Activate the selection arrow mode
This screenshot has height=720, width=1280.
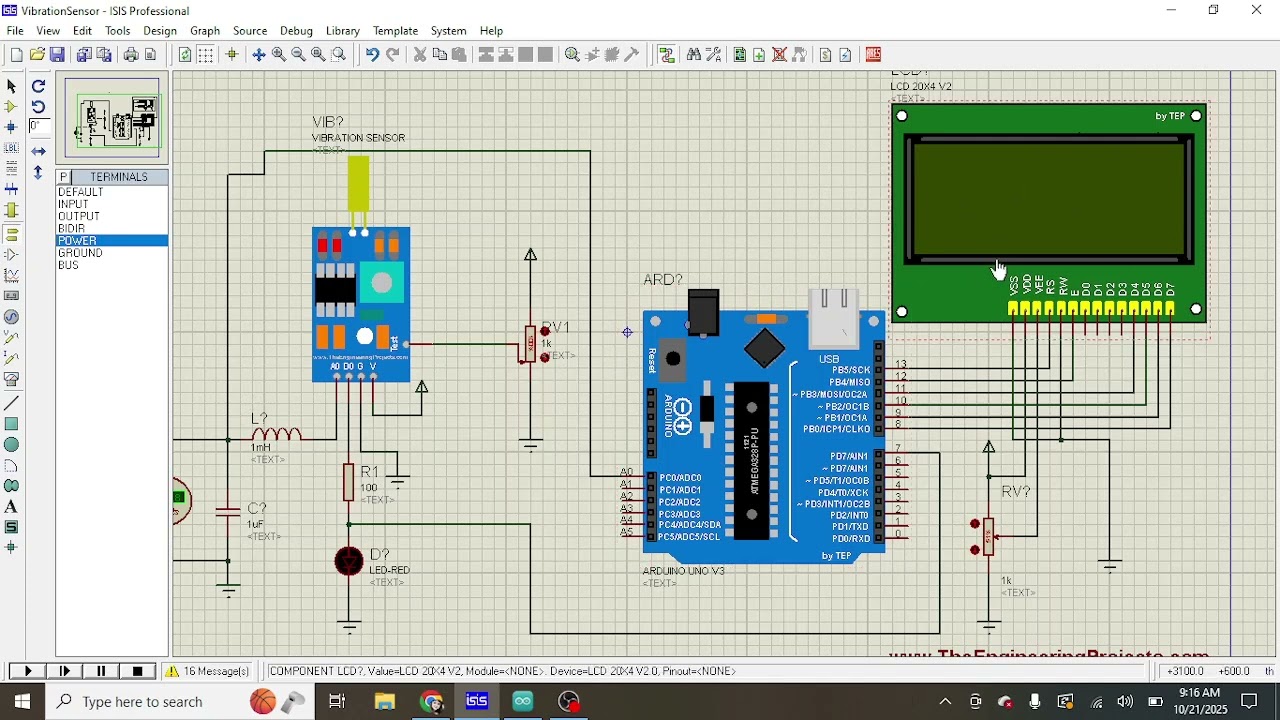(12, 86)
